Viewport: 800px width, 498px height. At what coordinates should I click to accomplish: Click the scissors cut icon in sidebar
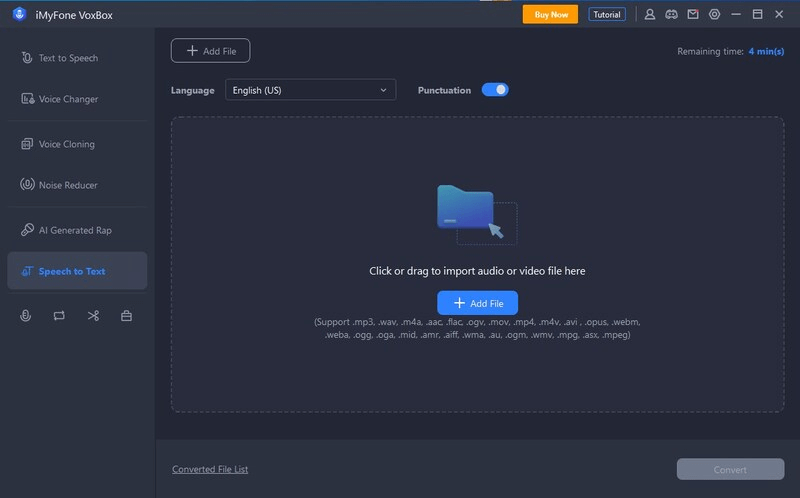(x=93, y=316)
